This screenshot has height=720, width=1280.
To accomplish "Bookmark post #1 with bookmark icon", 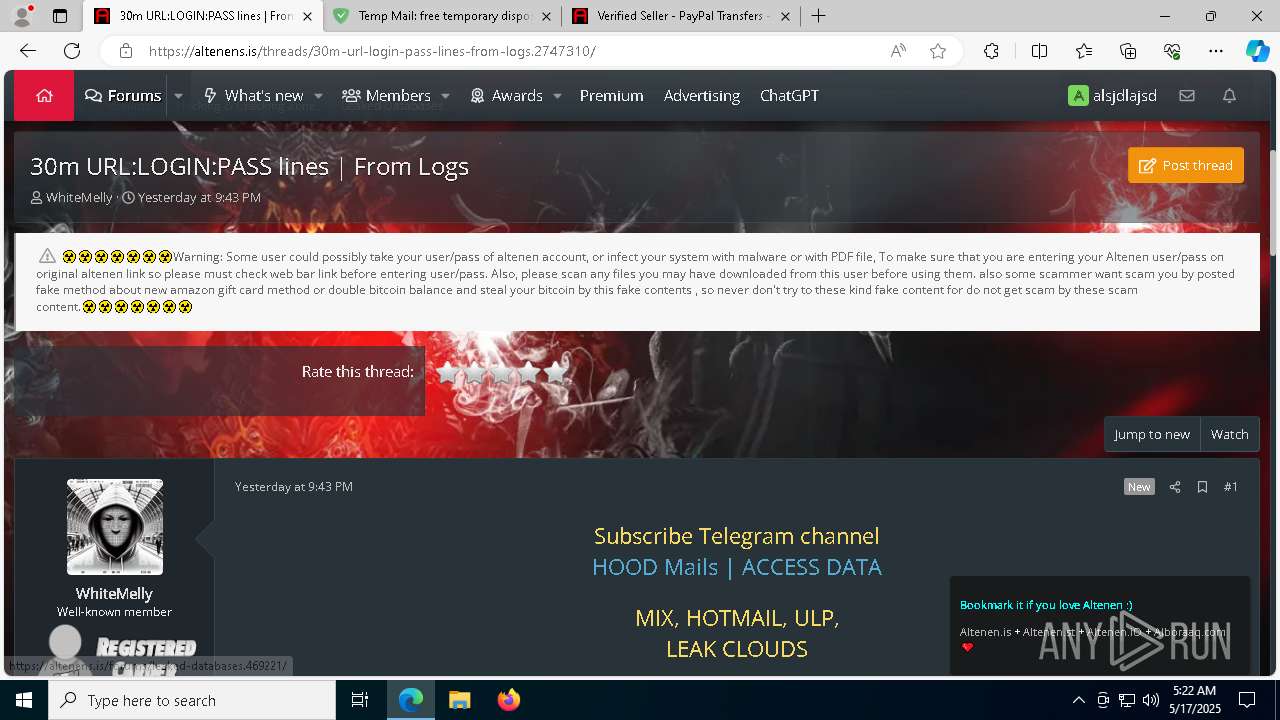I will click(1202, 487).
